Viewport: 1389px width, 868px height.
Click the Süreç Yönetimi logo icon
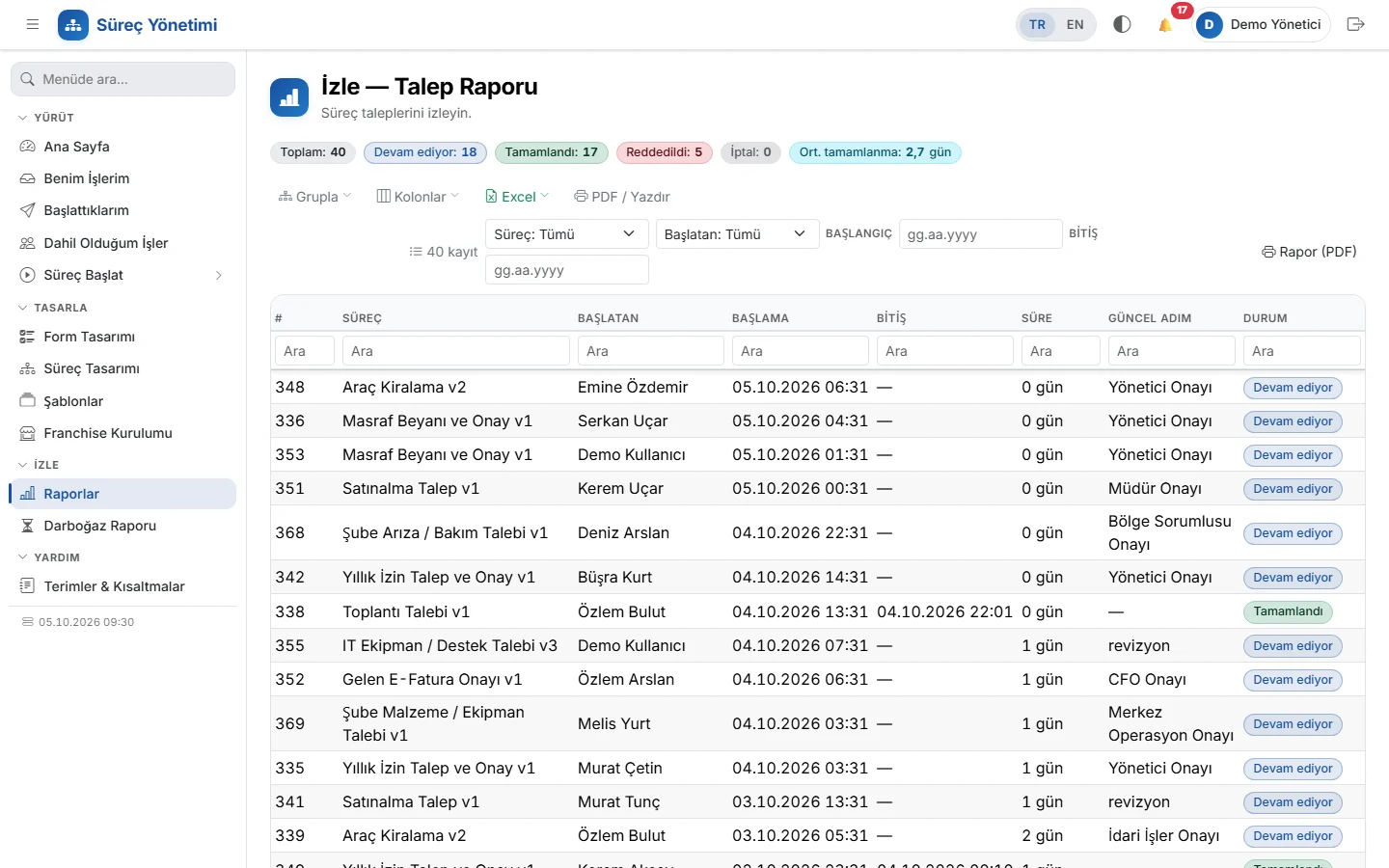73,25
